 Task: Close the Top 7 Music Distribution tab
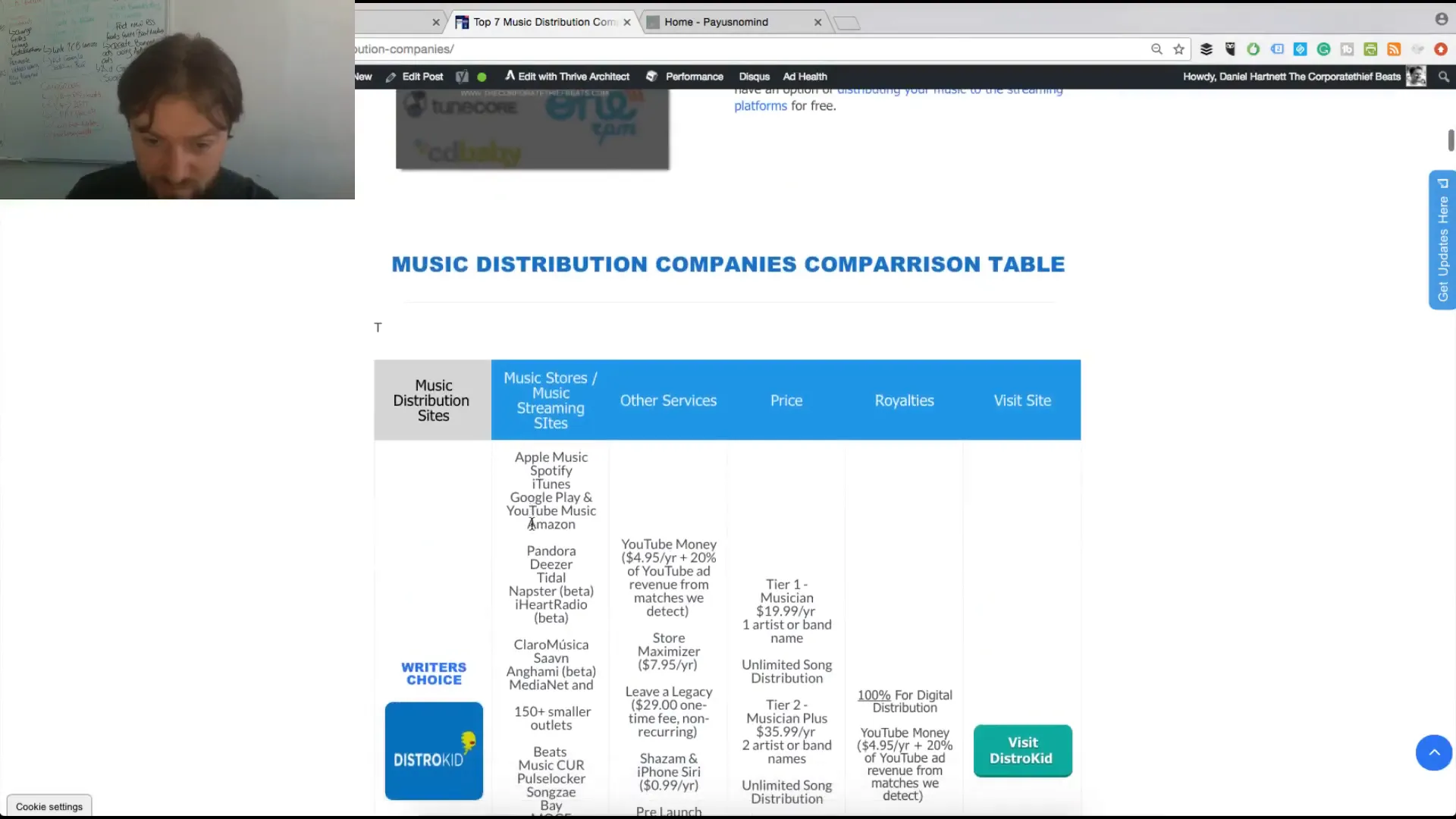point(627,22)
